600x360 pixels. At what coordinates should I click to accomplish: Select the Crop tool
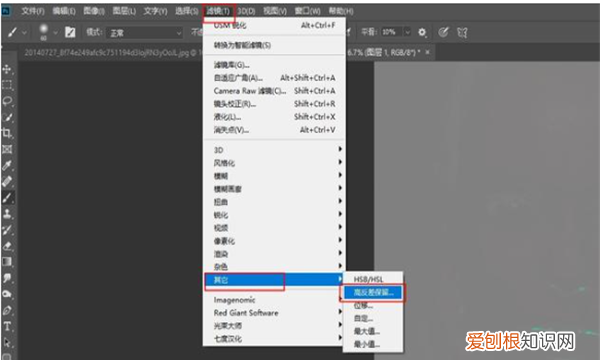tap(7, 133)
